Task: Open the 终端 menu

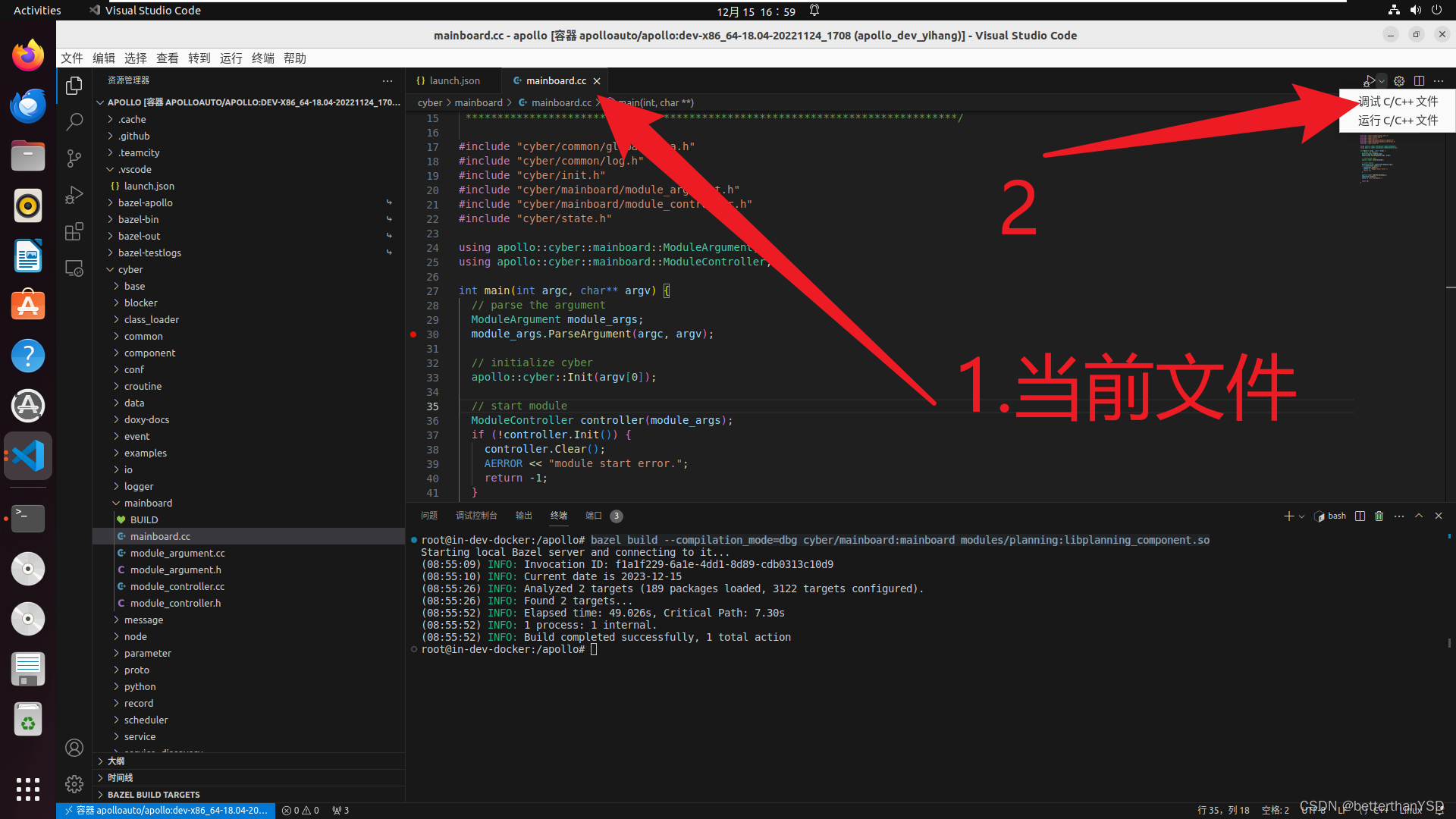Action: (263, 58)
